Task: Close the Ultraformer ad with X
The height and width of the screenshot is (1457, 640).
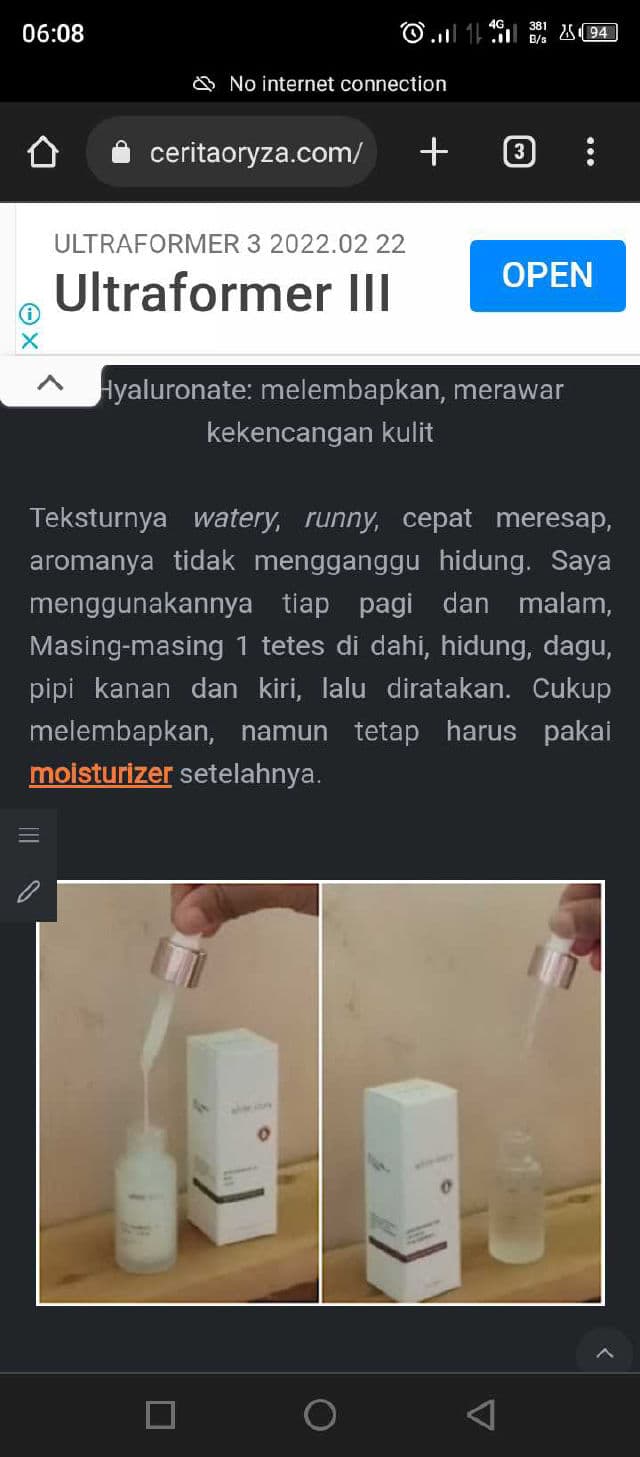Action: point(30,340)
